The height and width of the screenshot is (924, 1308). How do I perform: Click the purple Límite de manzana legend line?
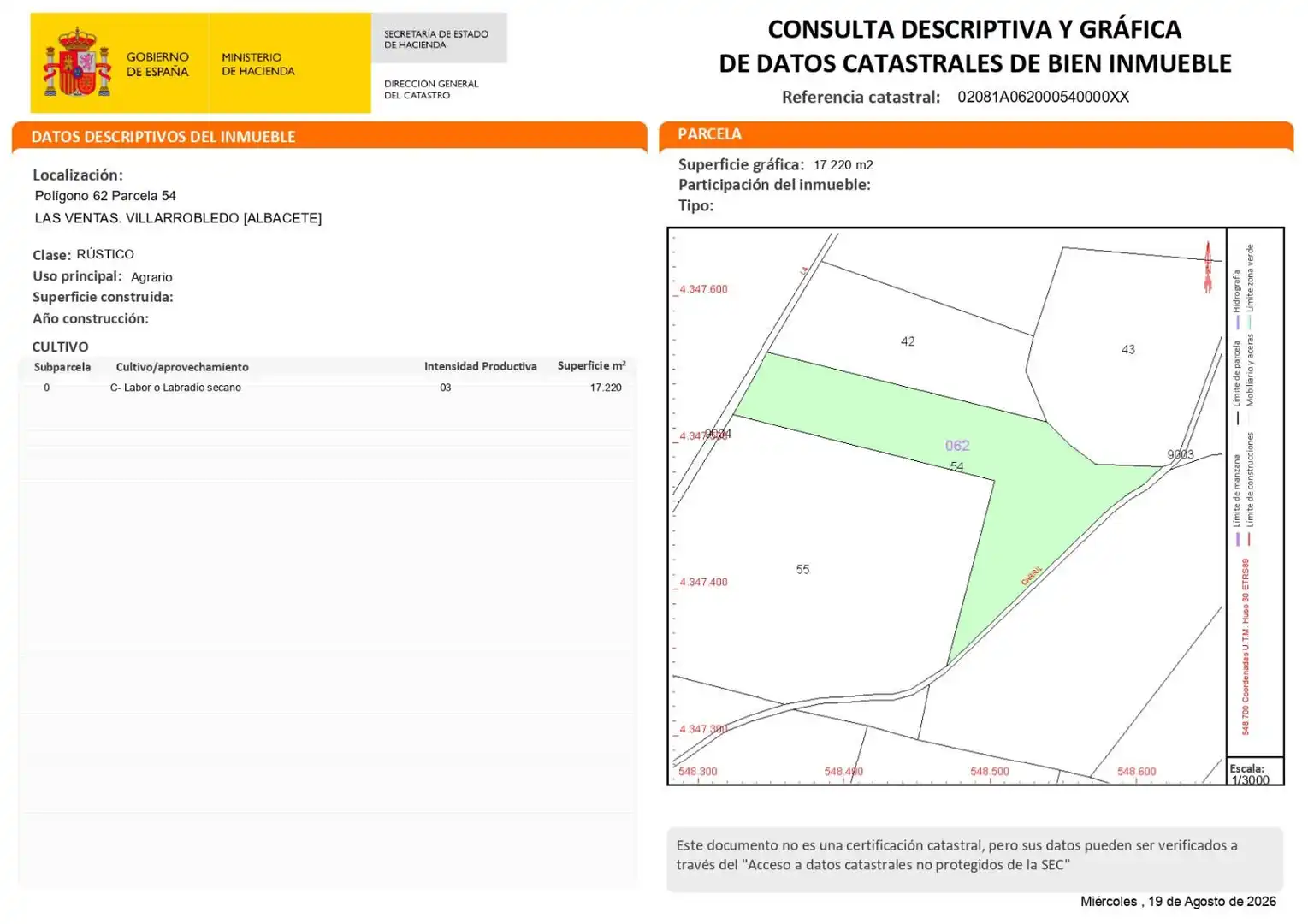coord(1237,539)
